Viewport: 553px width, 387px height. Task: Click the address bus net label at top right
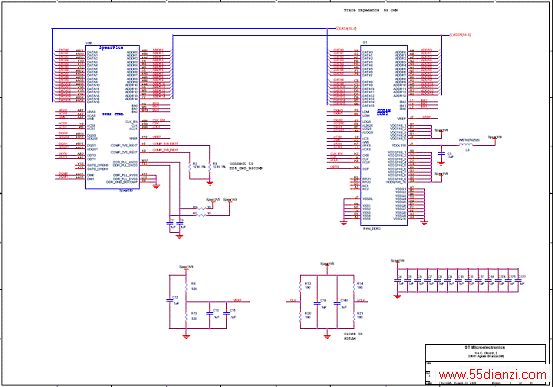point(461,35)
